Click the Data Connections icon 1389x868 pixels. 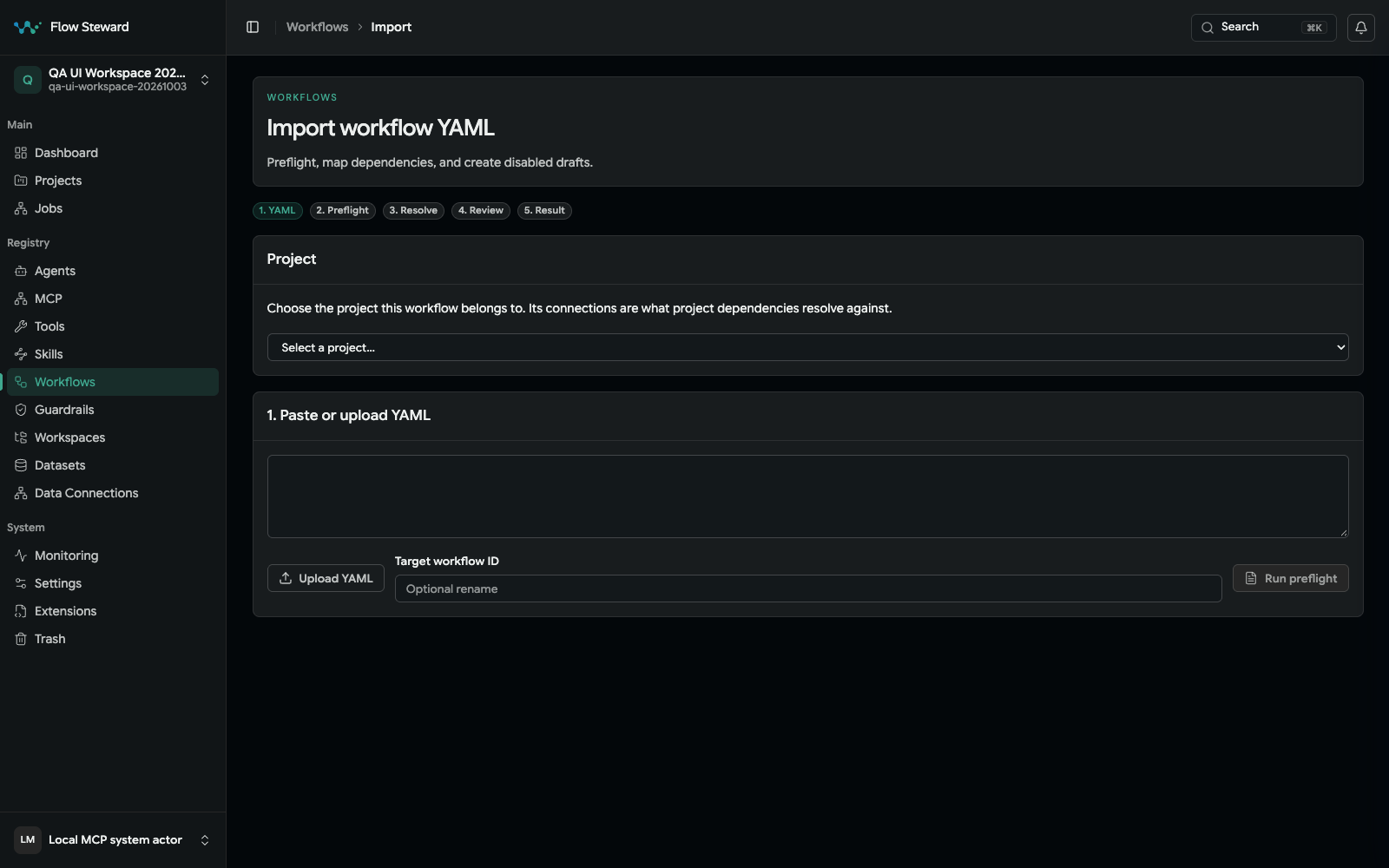point(21,493)
